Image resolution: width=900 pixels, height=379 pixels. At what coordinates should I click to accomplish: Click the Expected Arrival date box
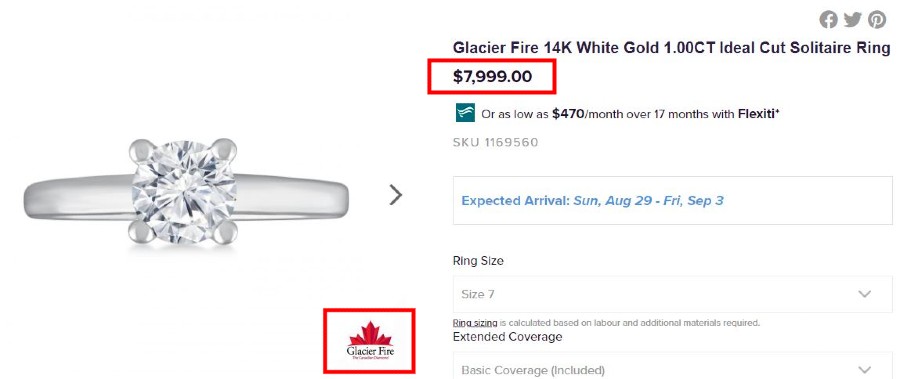pos(673,200)
